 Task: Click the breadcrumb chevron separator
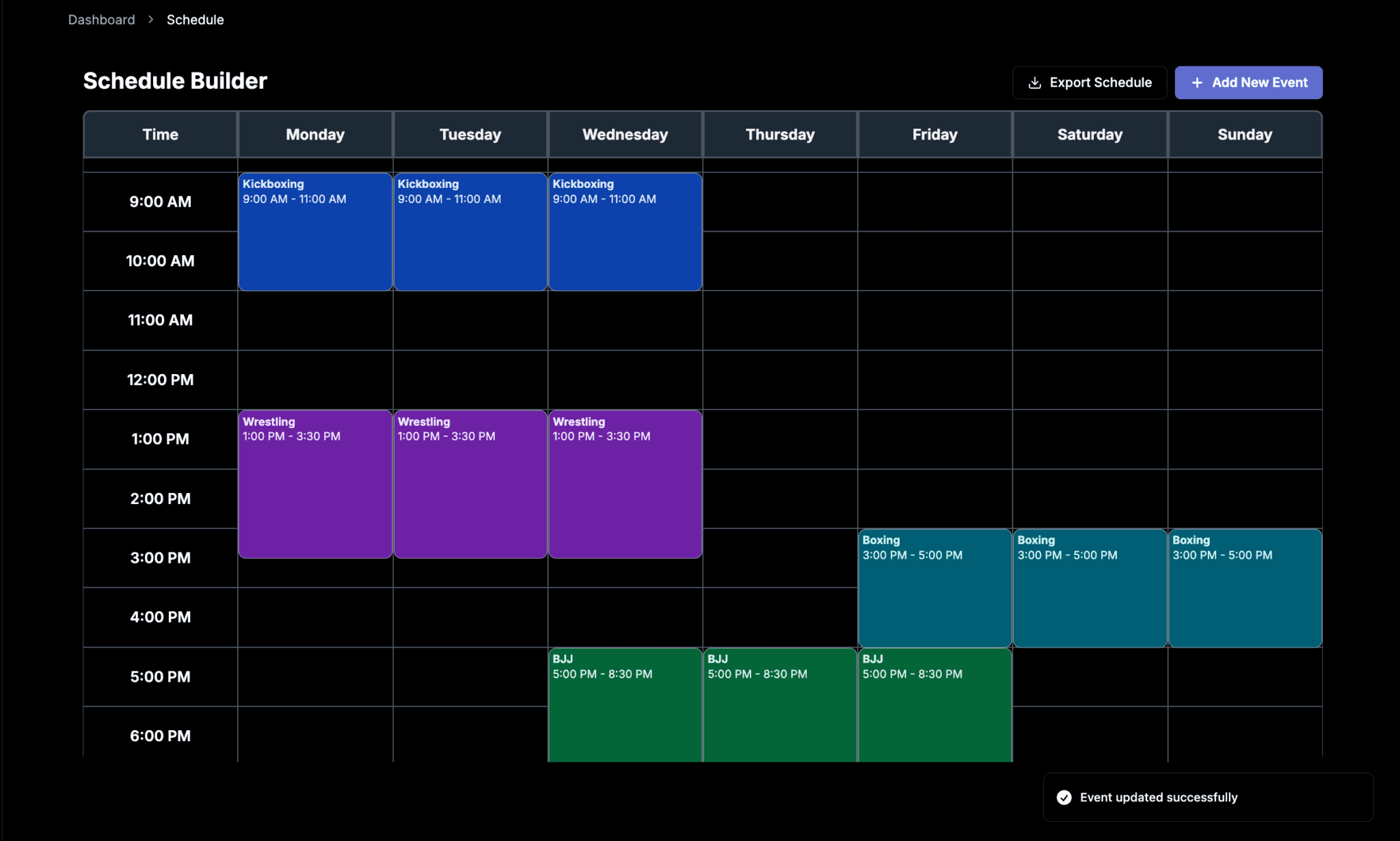150,20
